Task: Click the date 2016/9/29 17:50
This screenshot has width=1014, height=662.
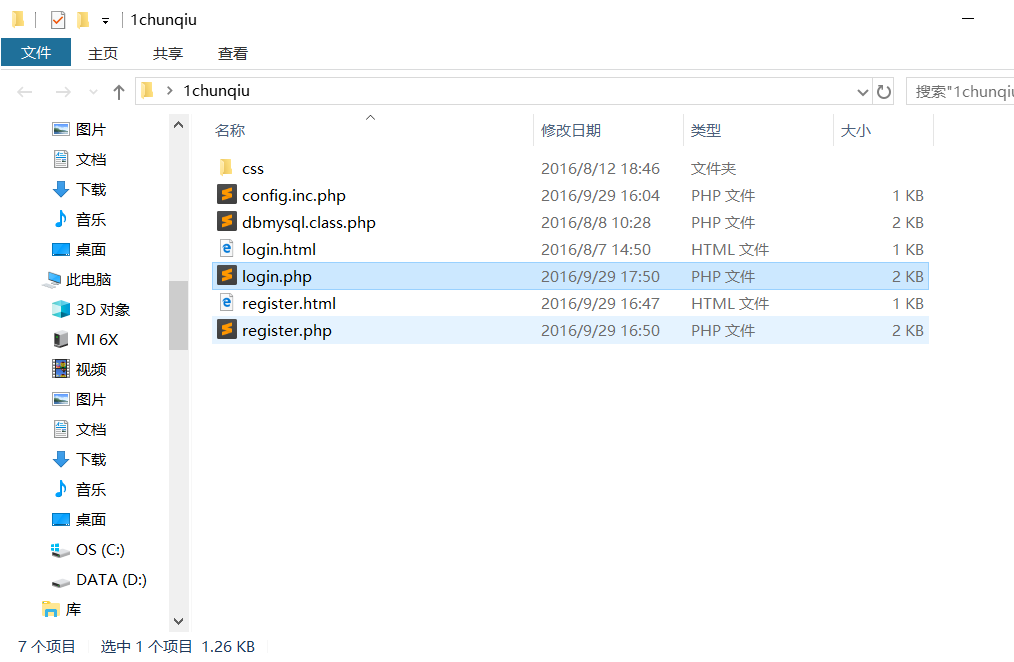Action: (x=600, y=277)
